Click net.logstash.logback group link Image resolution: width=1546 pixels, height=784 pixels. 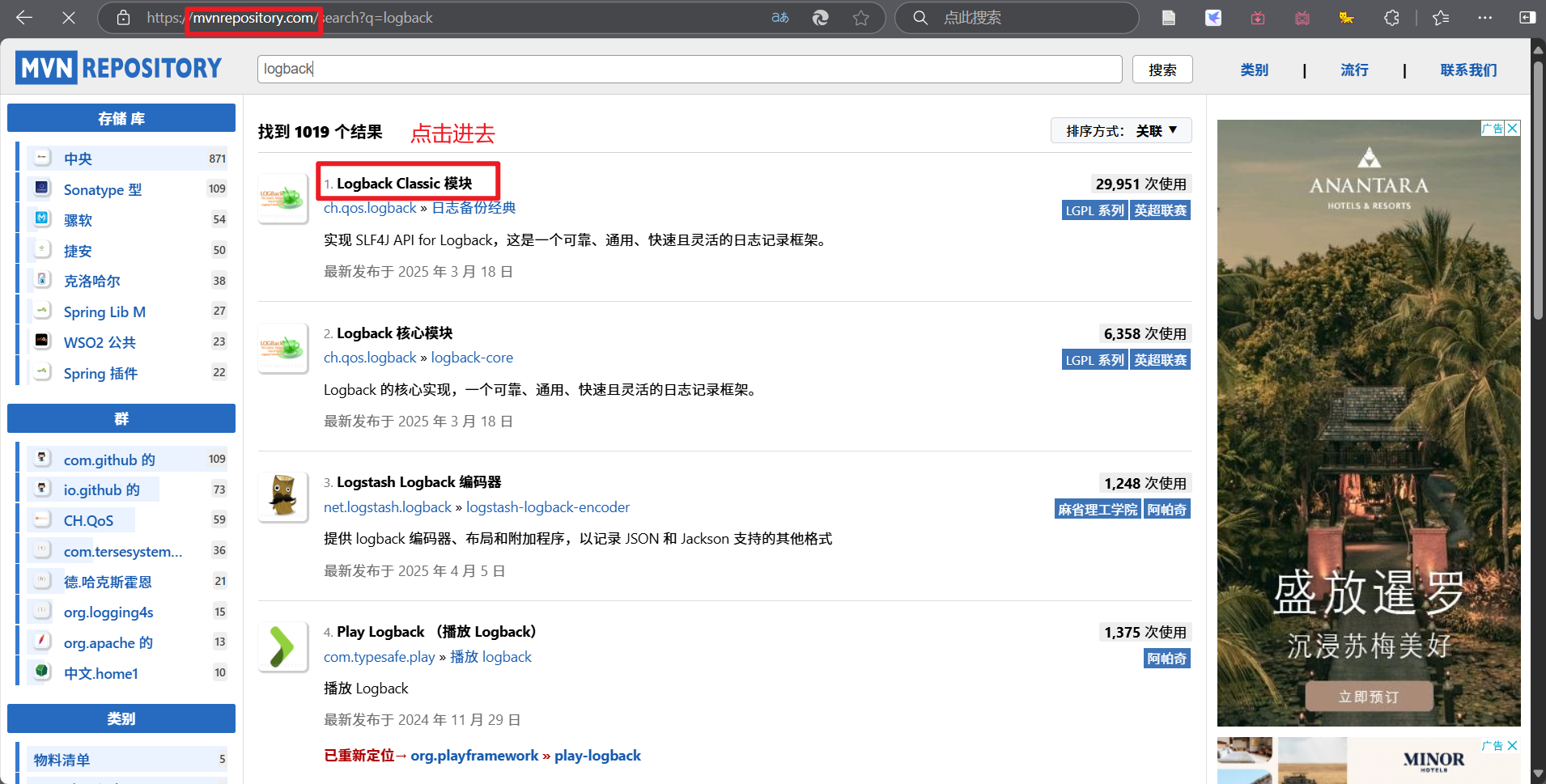(388, 507)
